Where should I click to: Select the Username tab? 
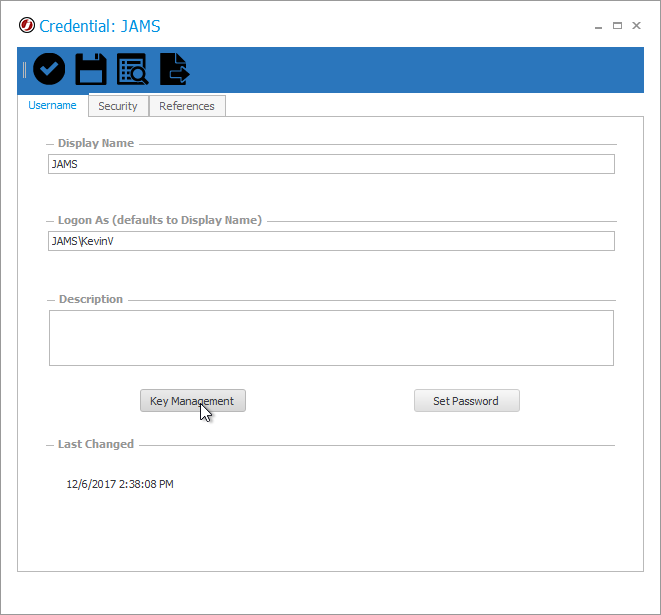coord(52,105)
